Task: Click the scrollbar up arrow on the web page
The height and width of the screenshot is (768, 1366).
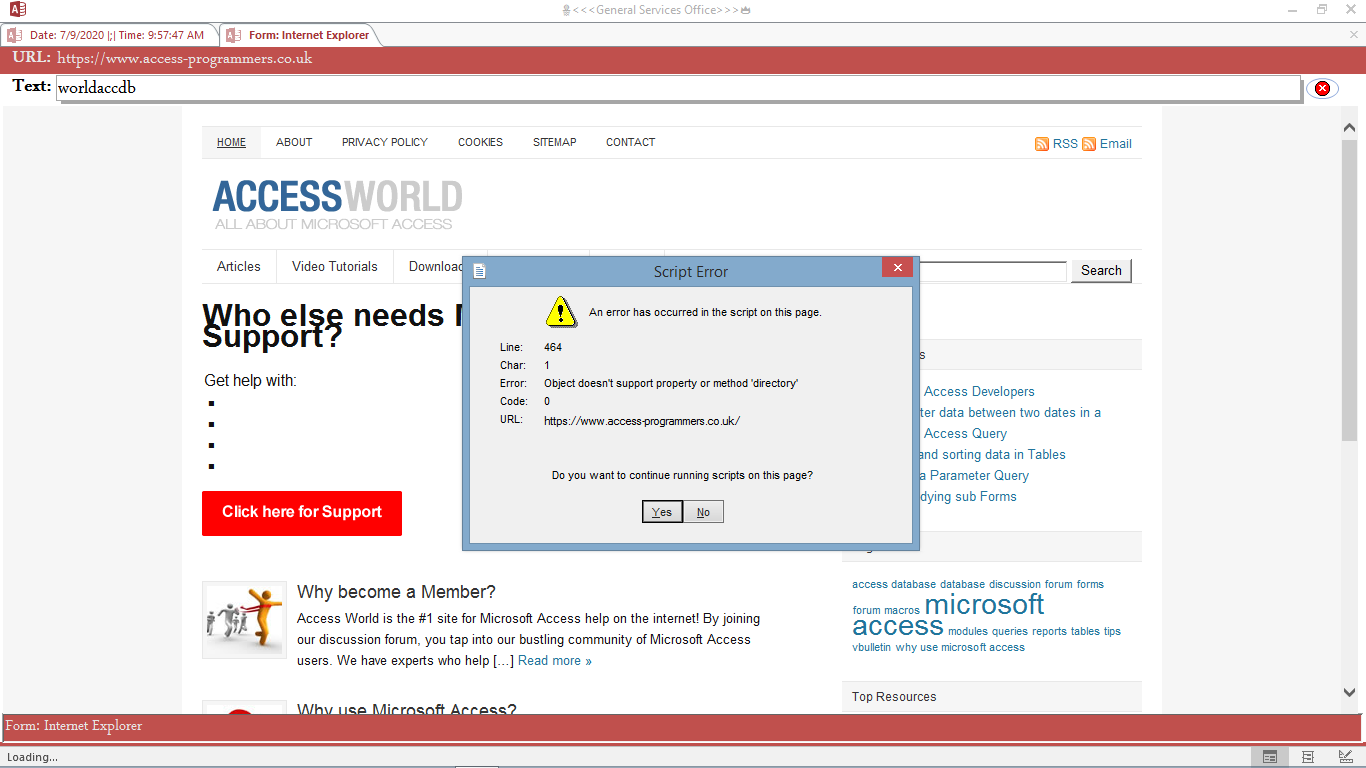Action: [x=1349, y=128]
